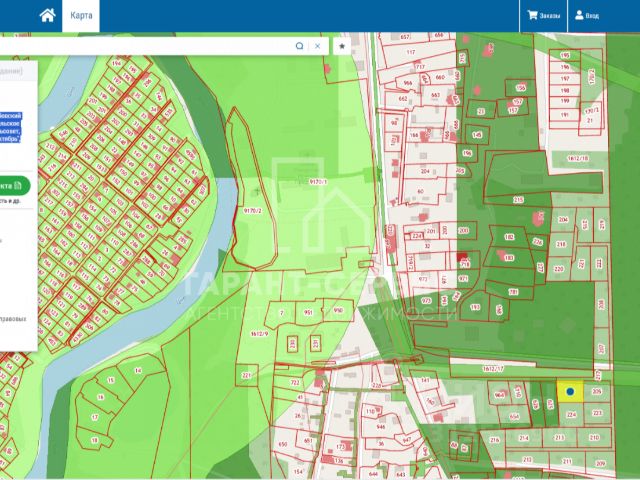
Task: Click the blue marker on yellow parcel
Action: click(x=570, y=391)
